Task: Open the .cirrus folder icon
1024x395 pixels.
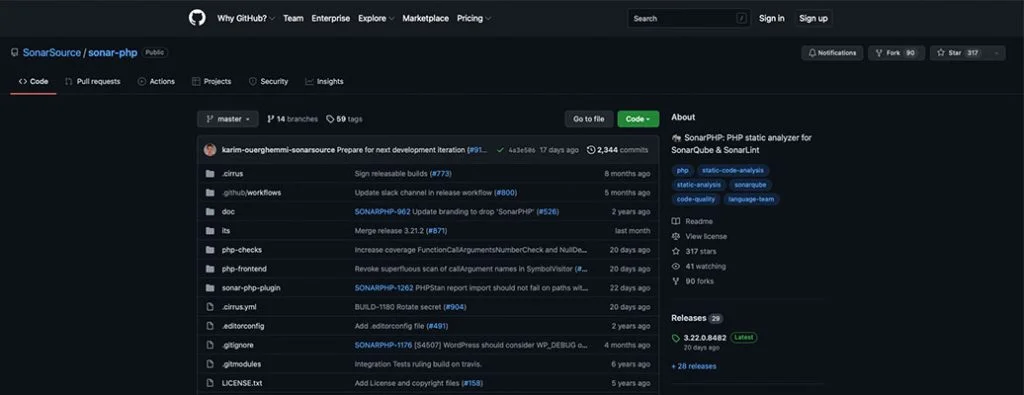Action: click(210, 174)
